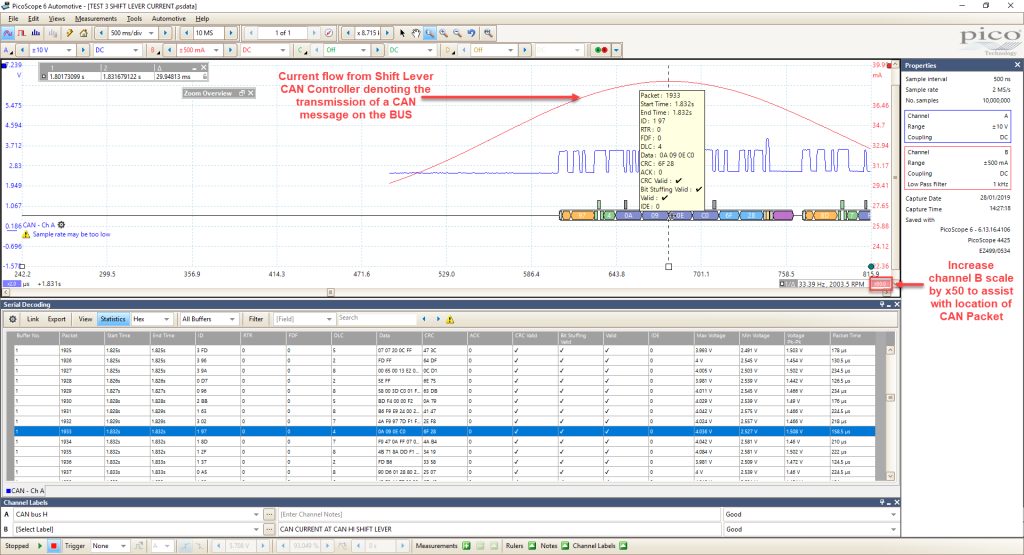The height and width of the screenshot is (555, 1024).
Task: Click the warning icon in decoding toolbar
Action: 450,319
